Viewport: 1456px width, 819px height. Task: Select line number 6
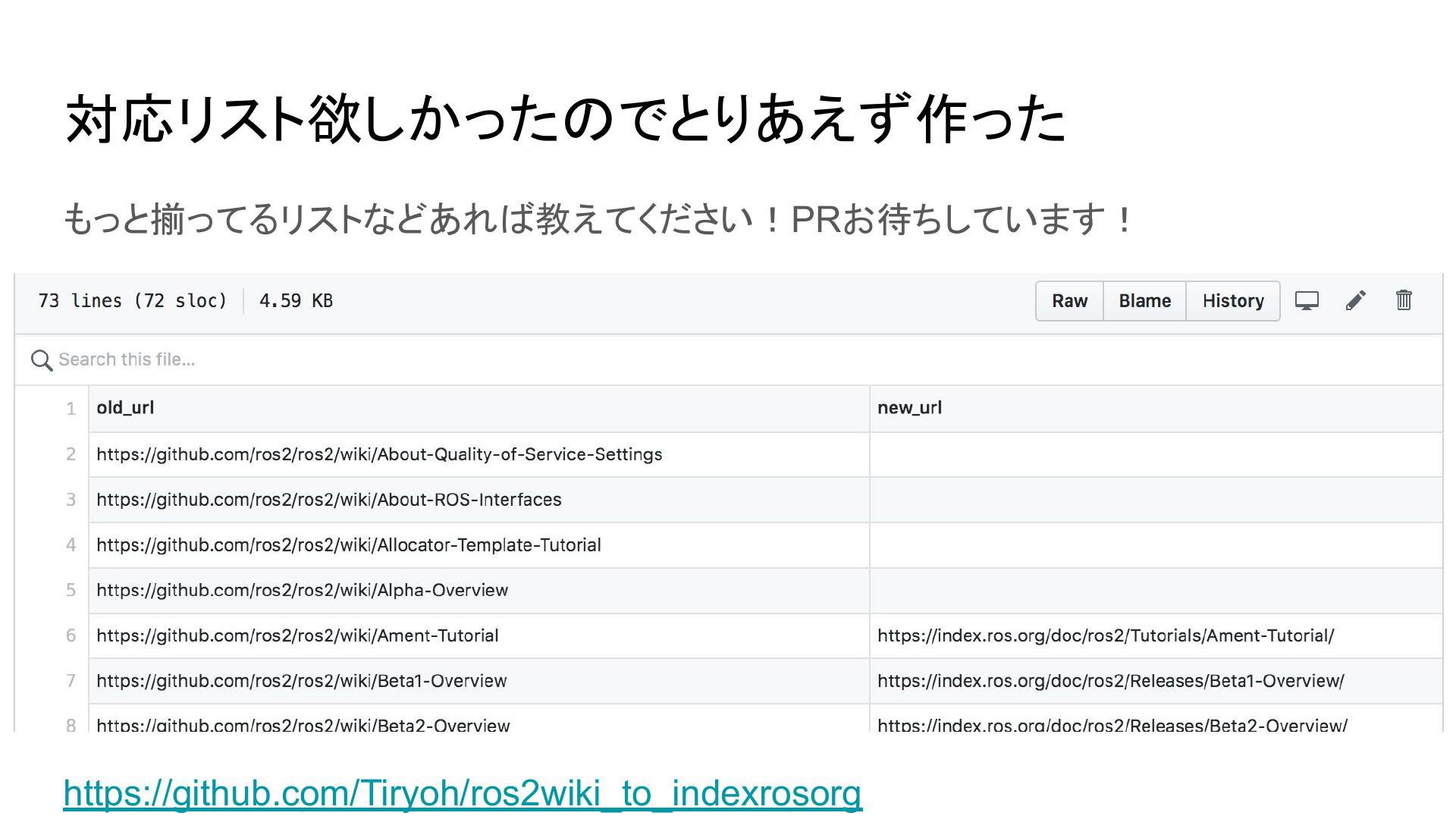pos(71,635)
